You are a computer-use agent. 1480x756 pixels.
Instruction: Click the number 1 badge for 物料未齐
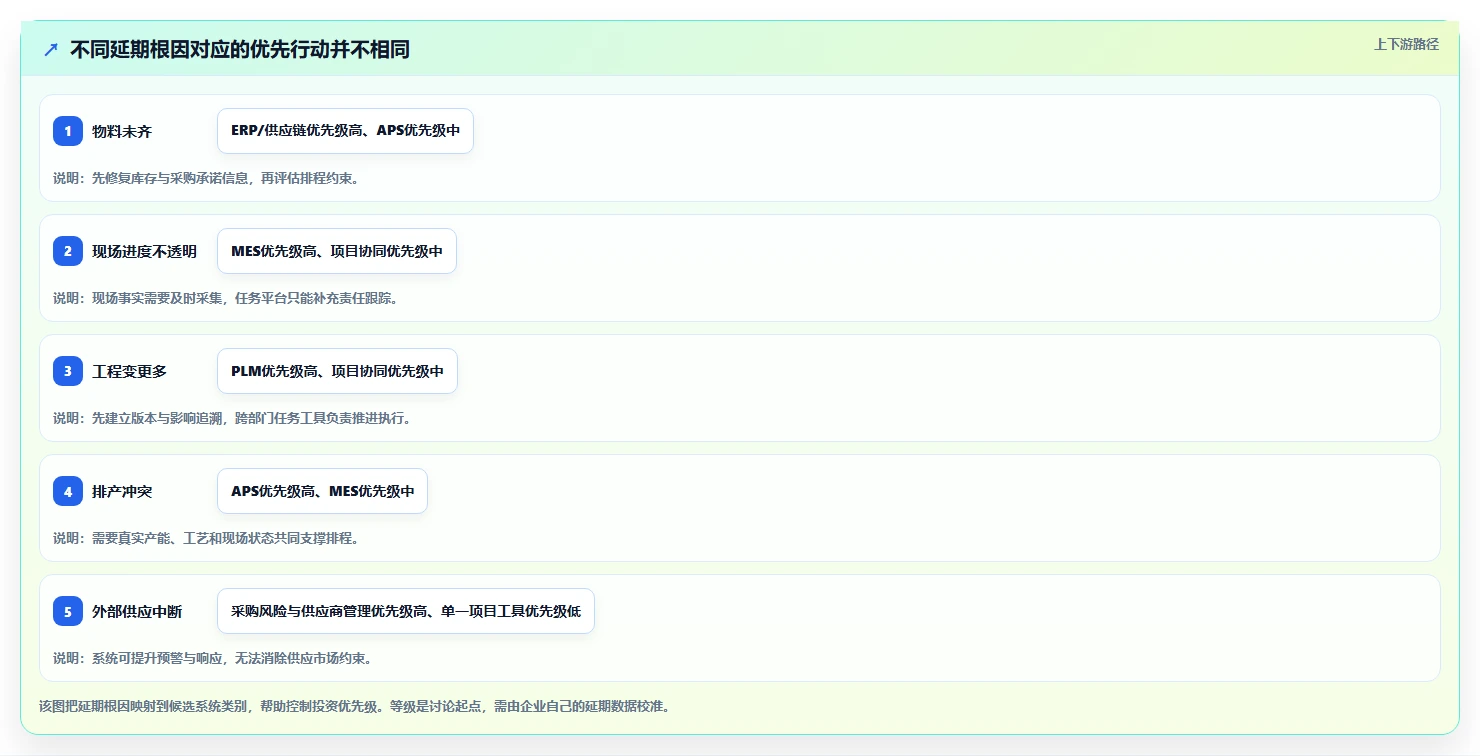click(68, 131)
